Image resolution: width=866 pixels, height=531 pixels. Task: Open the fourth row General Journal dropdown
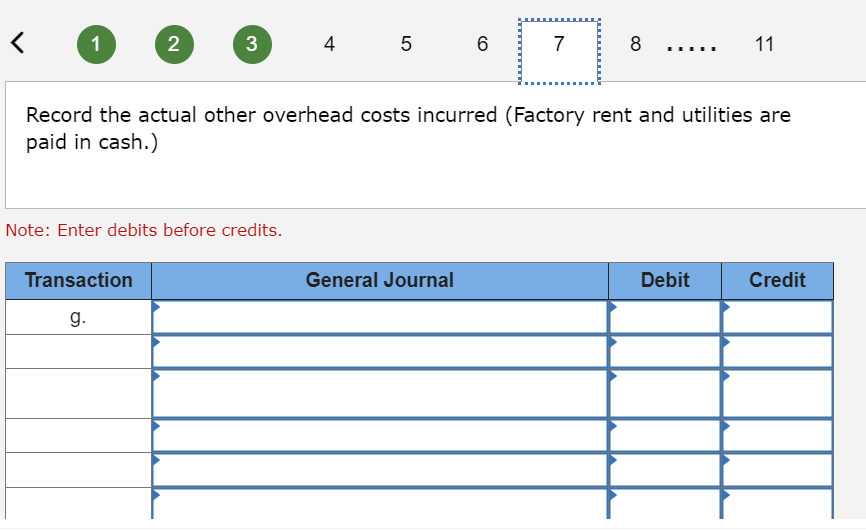380,435
